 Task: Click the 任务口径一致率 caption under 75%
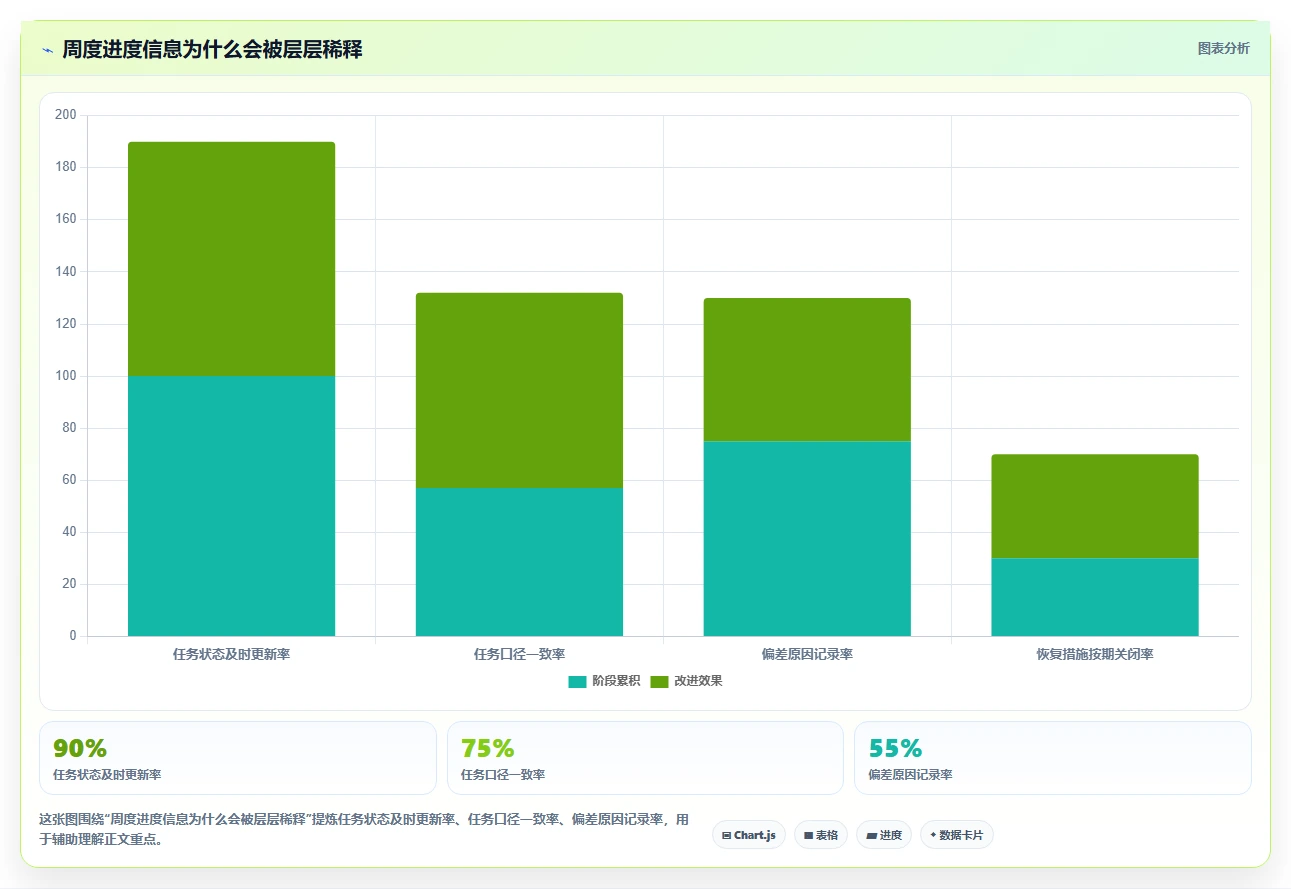coord(503,775)
